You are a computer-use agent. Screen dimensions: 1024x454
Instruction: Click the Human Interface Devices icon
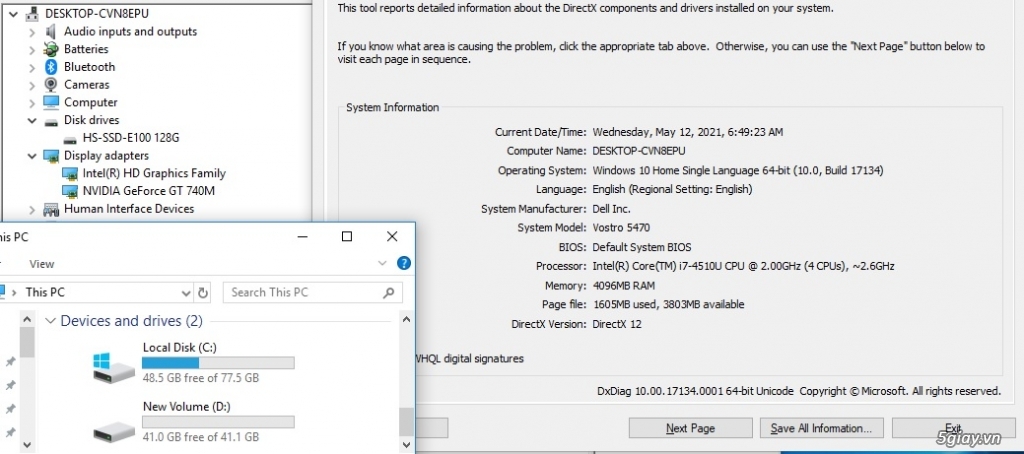pyautogui.click(x=51, y=209)
